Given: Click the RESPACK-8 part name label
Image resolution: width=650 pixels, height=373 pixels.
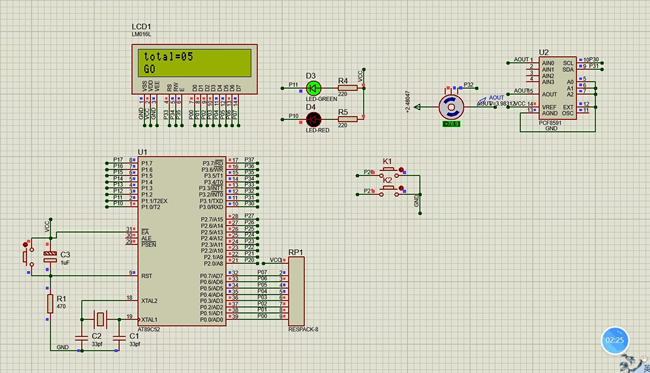Looking at the screenshot, I should pos(303,329).
